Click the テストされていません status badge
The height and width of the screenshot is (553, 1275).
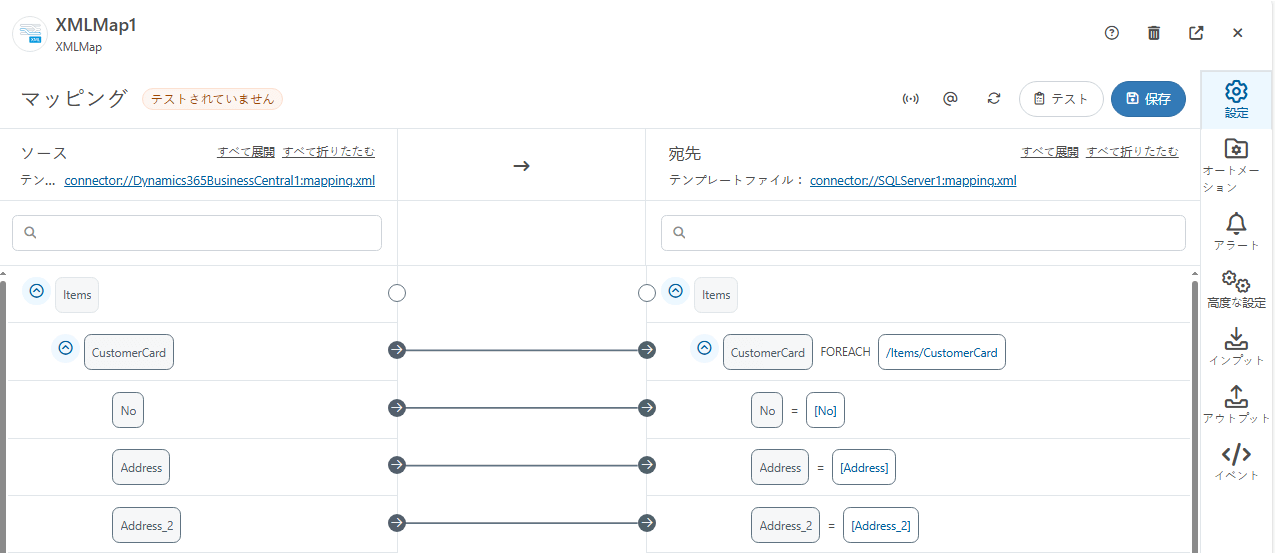coord(212,99)
